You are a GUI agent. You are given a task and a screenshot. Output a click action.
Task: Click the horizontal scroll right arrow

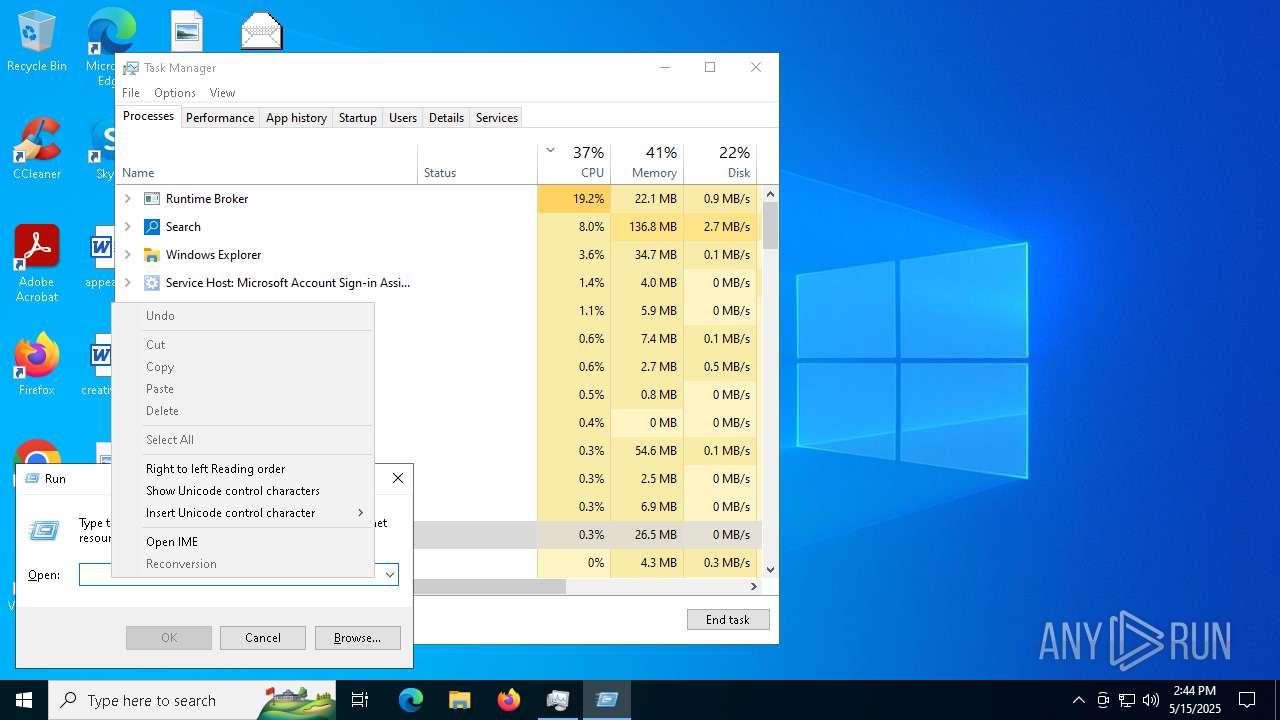(x=753, y=587)
